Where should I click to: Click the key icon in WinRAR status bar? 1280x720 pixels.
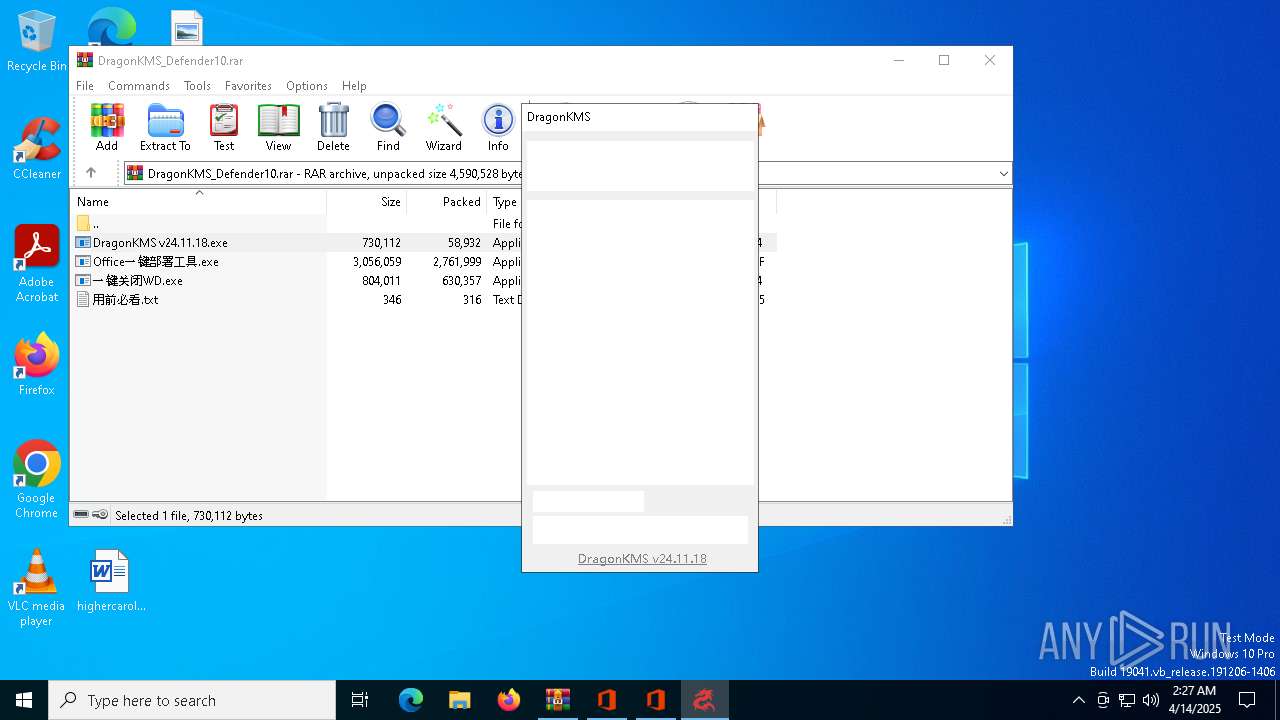click(100, 515)
